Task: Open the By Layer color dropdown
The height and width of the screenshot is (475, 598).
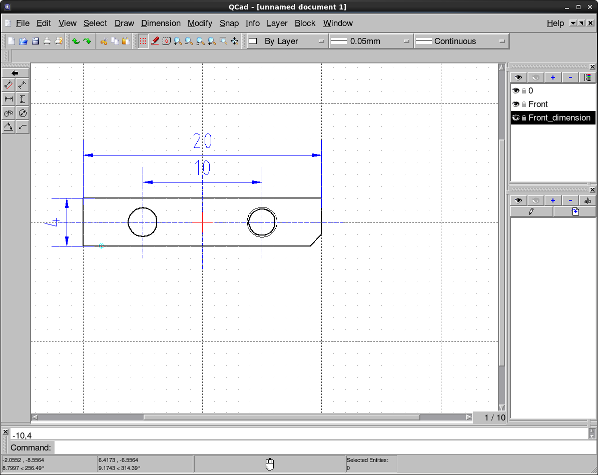Action: pos(287,41)
